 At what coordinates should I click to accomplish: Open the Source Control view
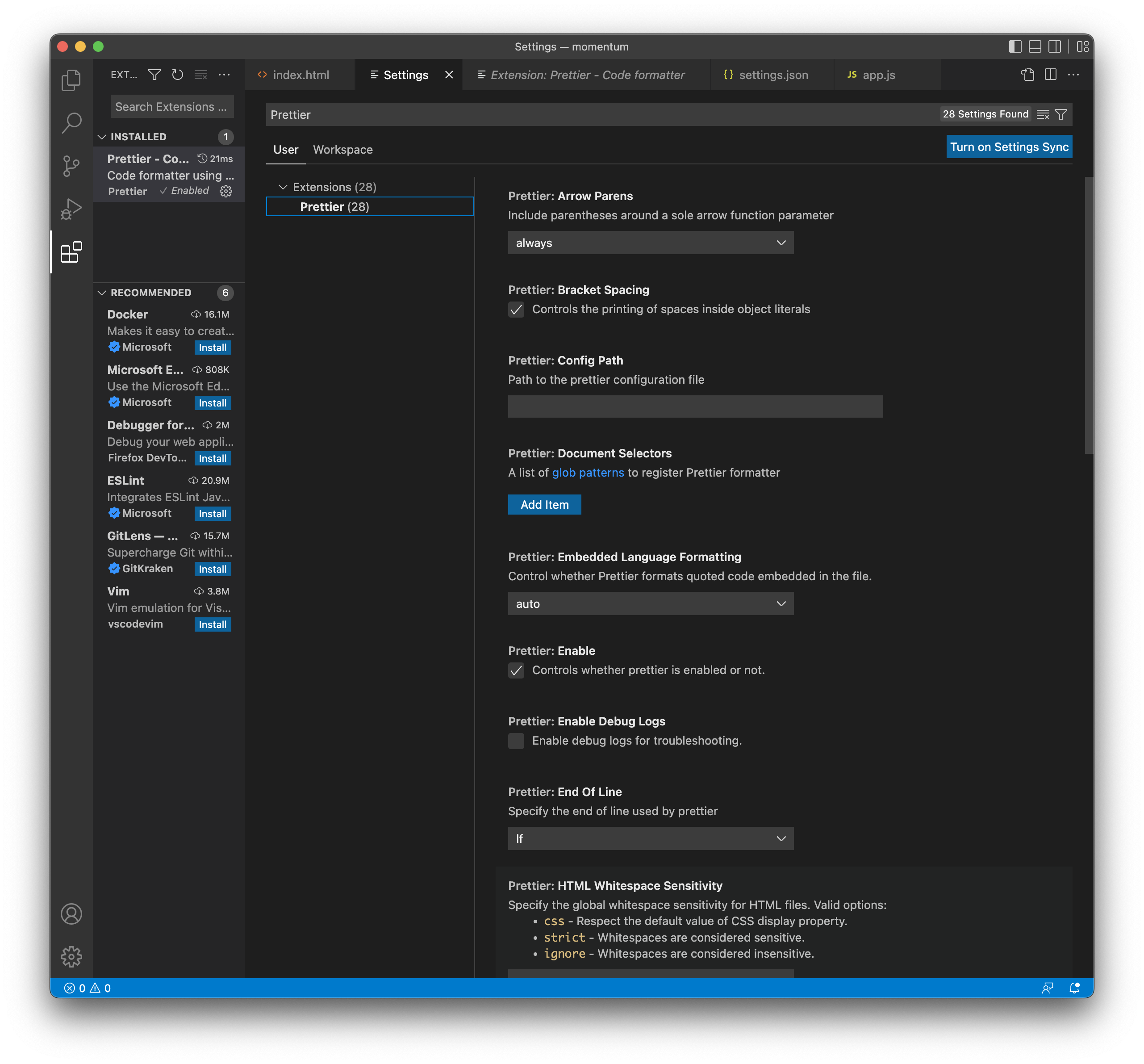(x=71, y=166)
